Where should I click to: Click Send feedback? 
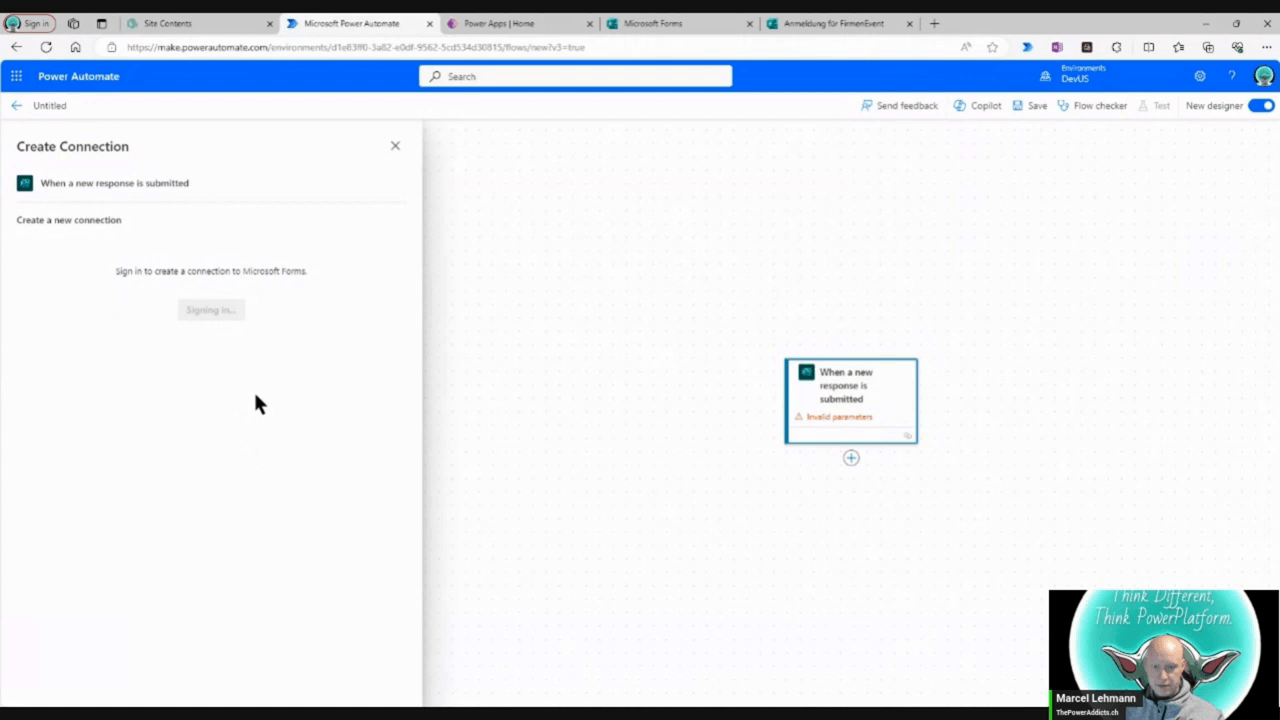coord(899,105)
